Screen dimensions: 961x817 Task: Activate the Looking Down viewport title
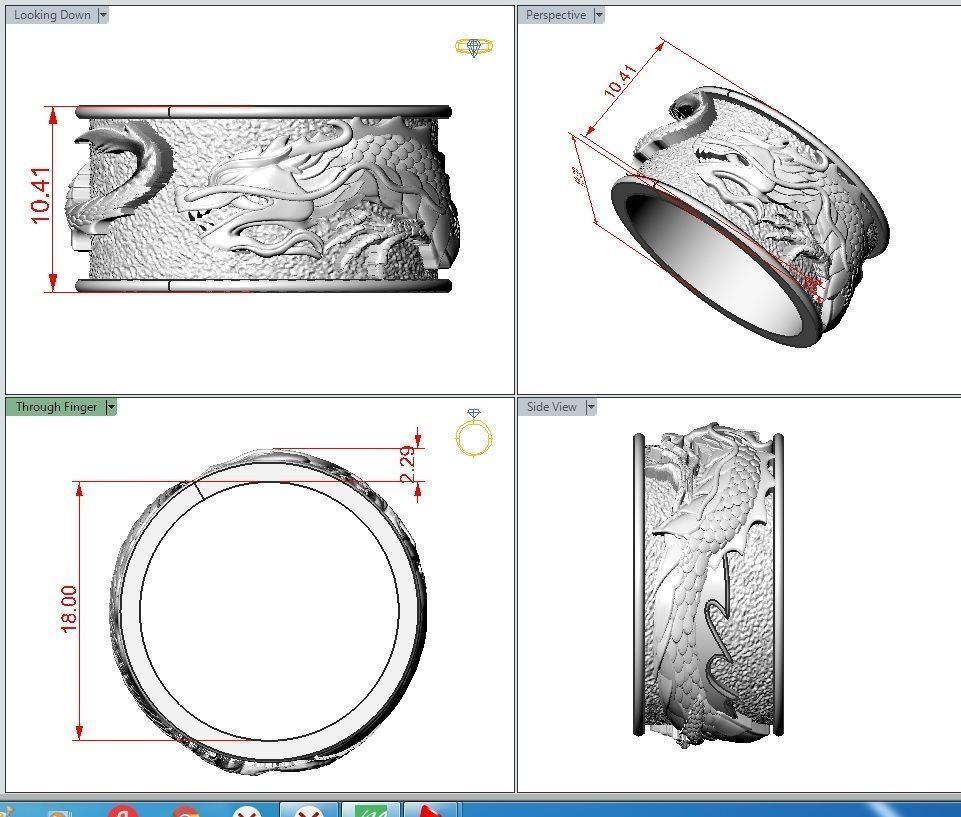point(52,15)
